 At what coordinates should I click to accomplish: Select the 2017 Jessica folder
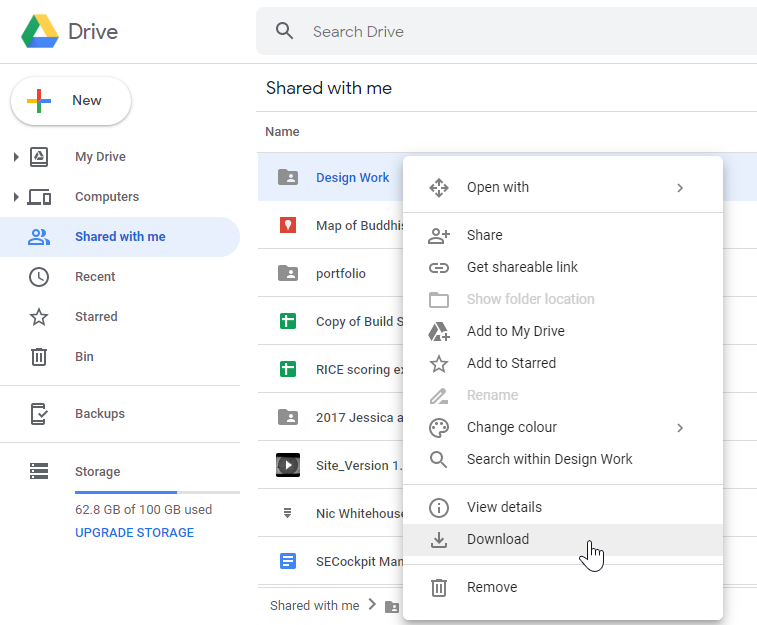(x=359, y=417)
